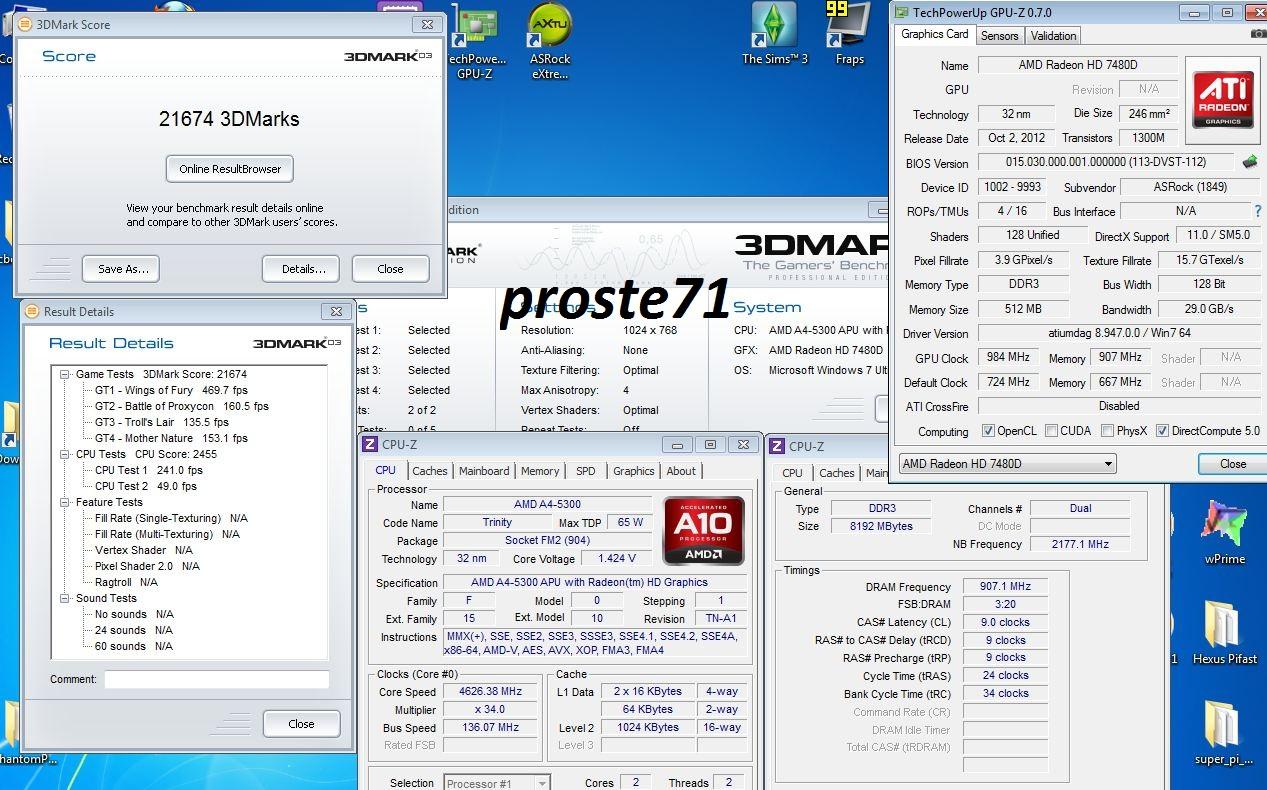Open the Hexus Pifast folder
Viewport: 1267px width, 790px height.
coord(1224,632)
